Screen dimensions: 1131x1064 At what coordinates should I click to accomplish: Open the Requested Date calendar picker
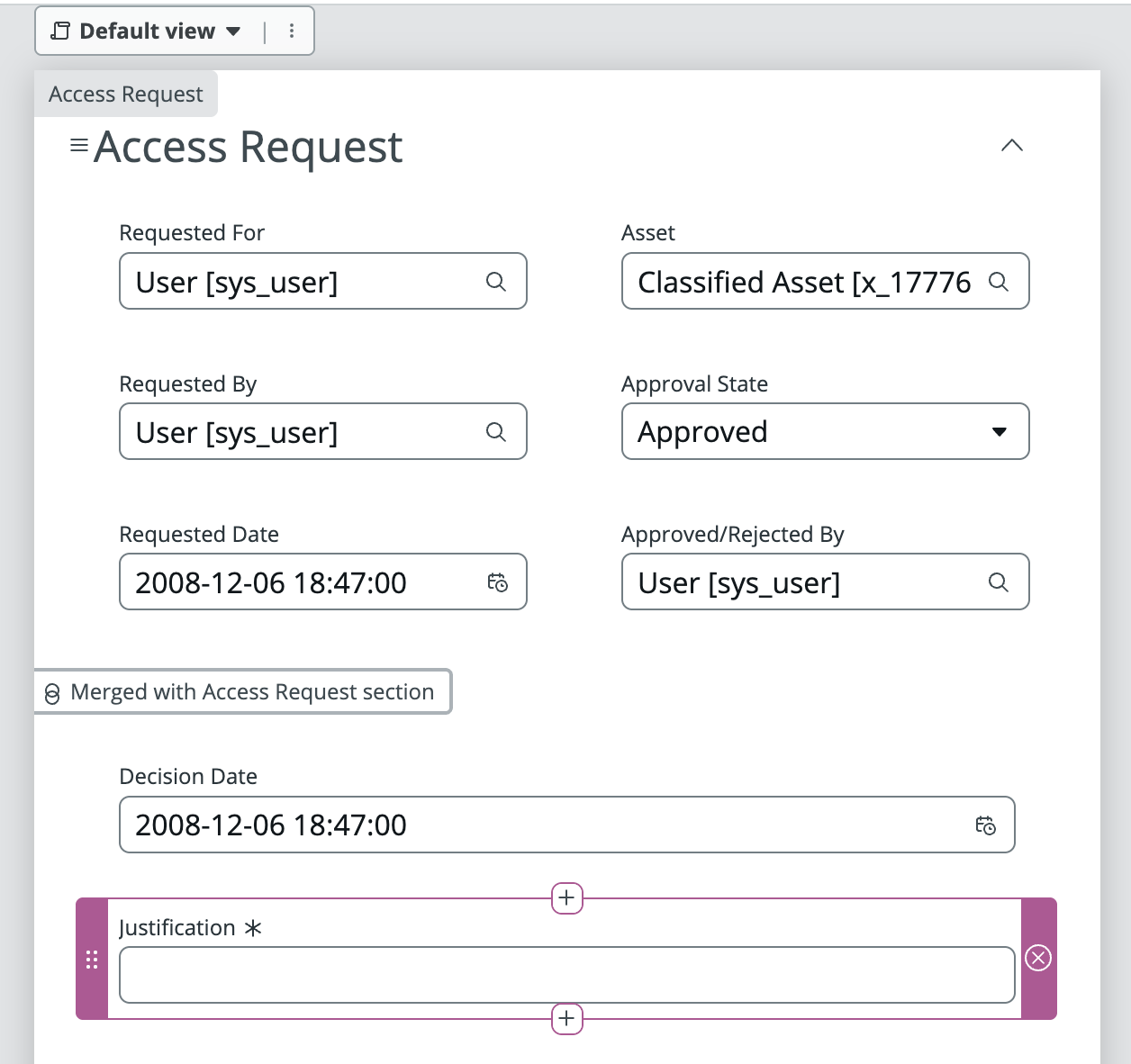coord(497,582)
